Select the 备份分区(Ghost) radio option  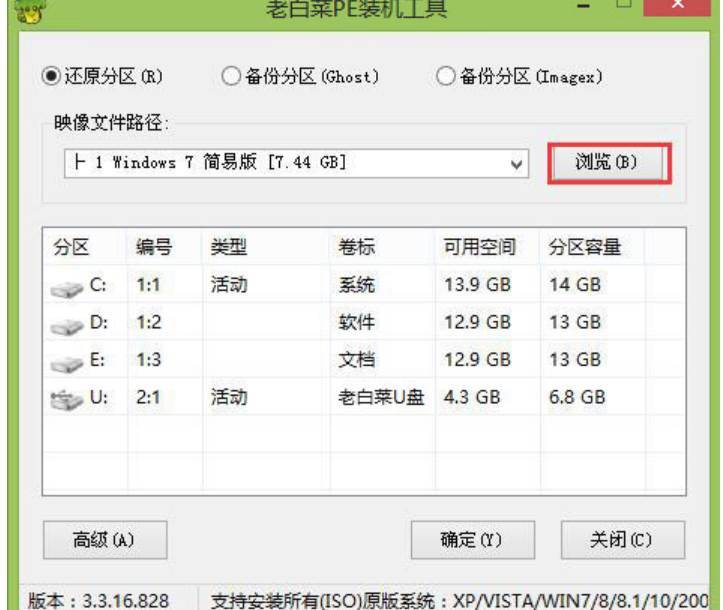tap(231, 76)
